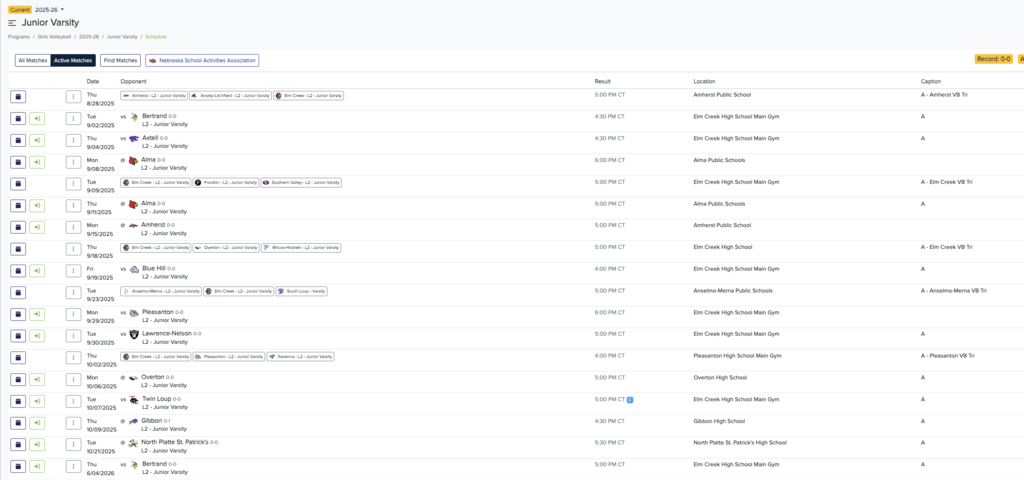Click blue badge next to Twin Loup time
1024x480 pixels.
pyautogui.click(x=630, y=399)
